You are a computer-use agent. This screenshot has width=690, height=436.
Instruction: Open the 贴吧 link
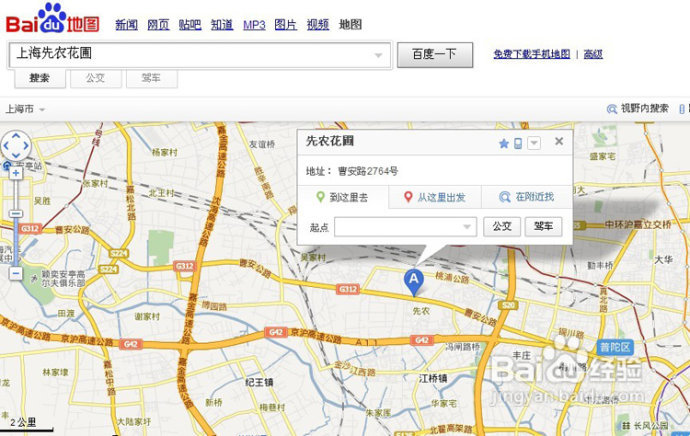[x=190, y=25]
